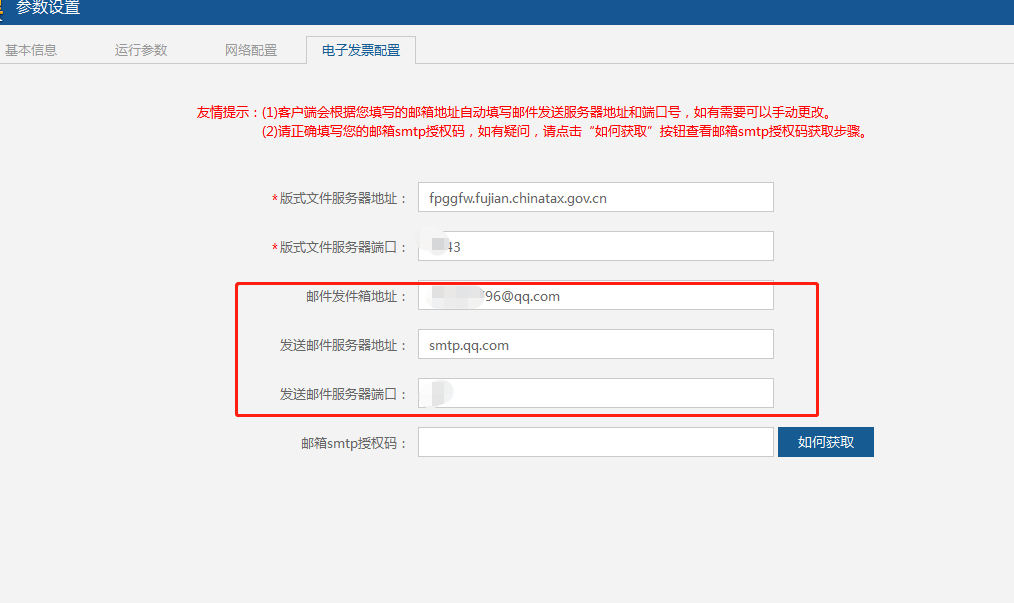Click the 电子发票配置 tab
Screen dimensions: 1014x603
coord(361,50)
